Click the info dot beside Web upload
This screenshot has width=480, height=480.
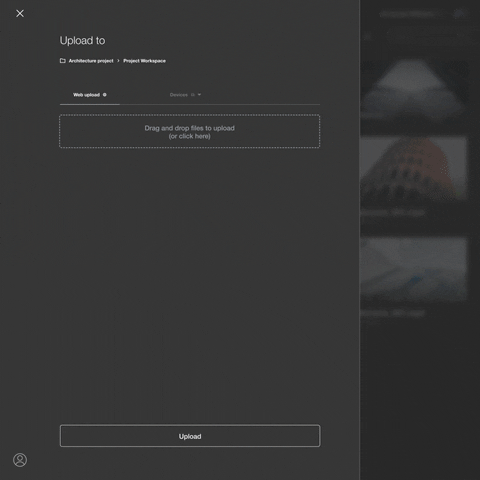[105, 95]
